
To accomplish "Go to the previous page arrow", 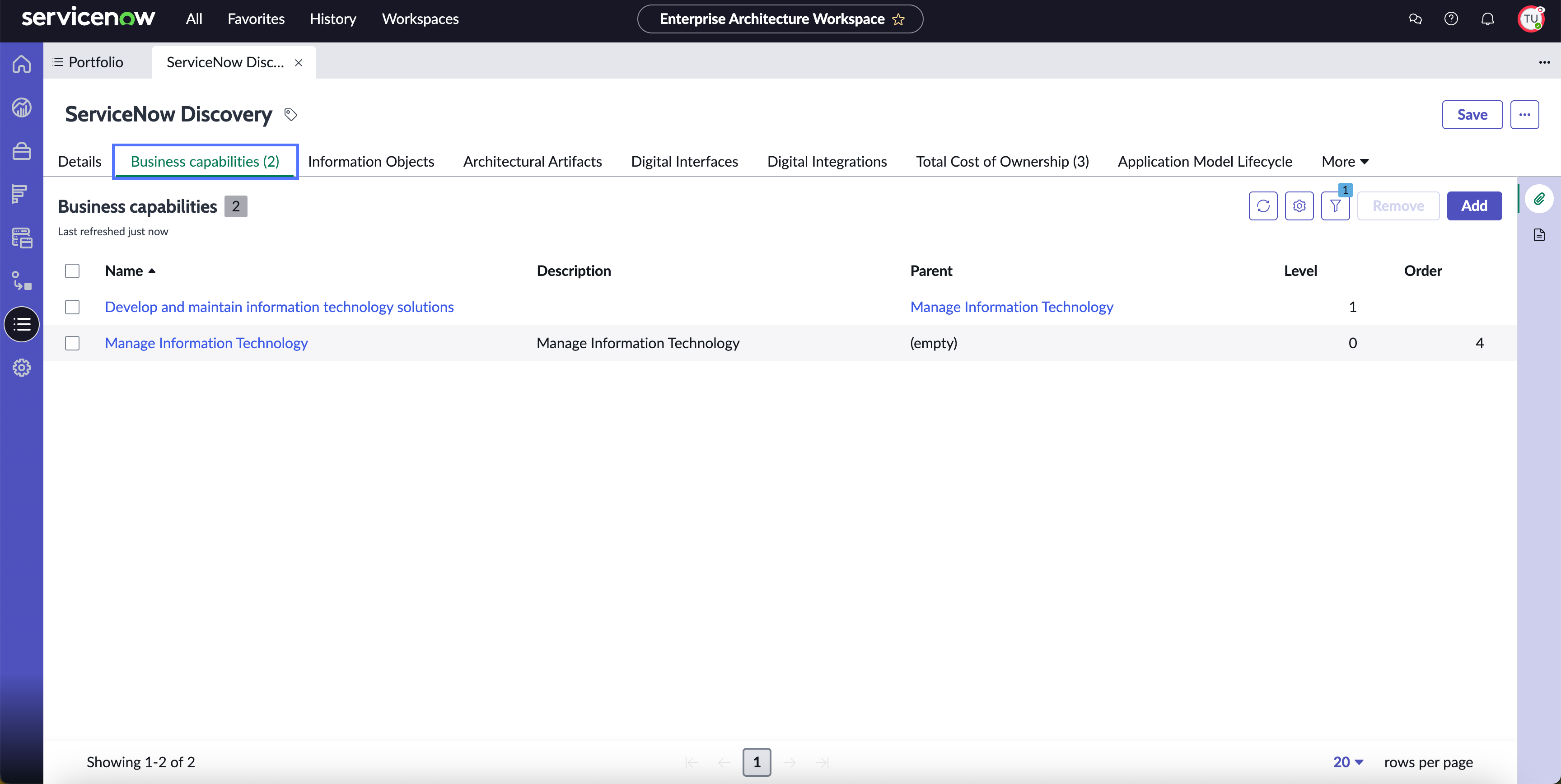I will (724, 762).
